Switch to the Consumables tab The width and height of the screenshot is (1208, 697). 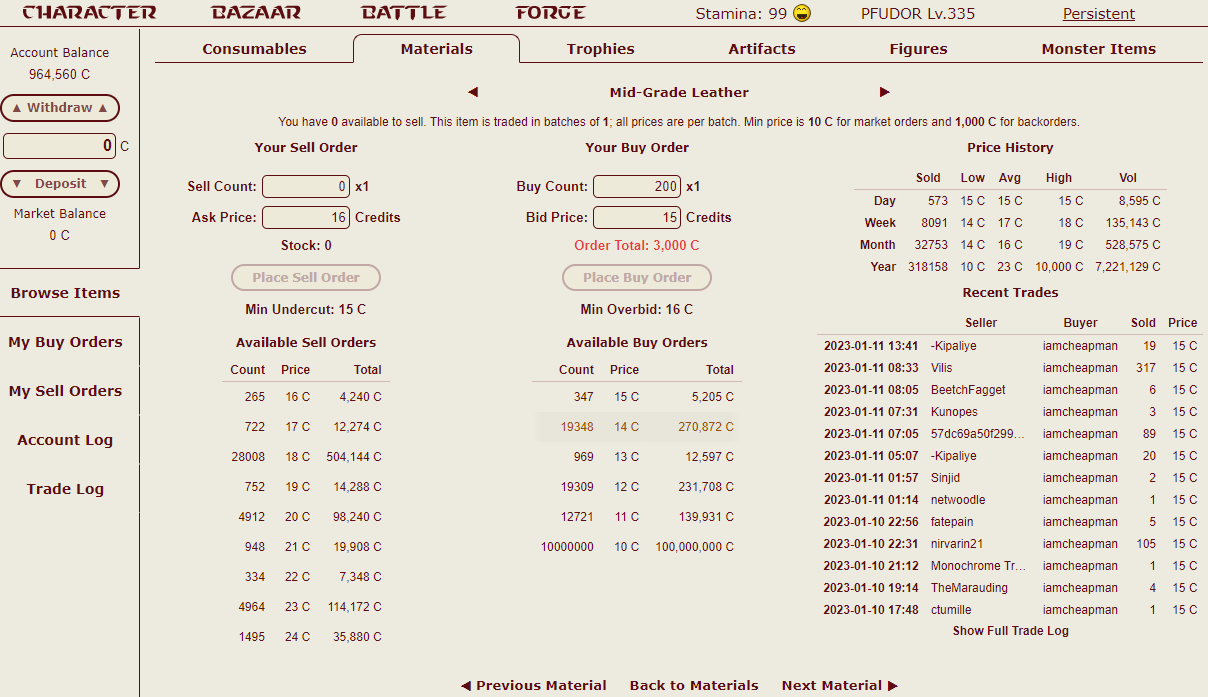254,48
